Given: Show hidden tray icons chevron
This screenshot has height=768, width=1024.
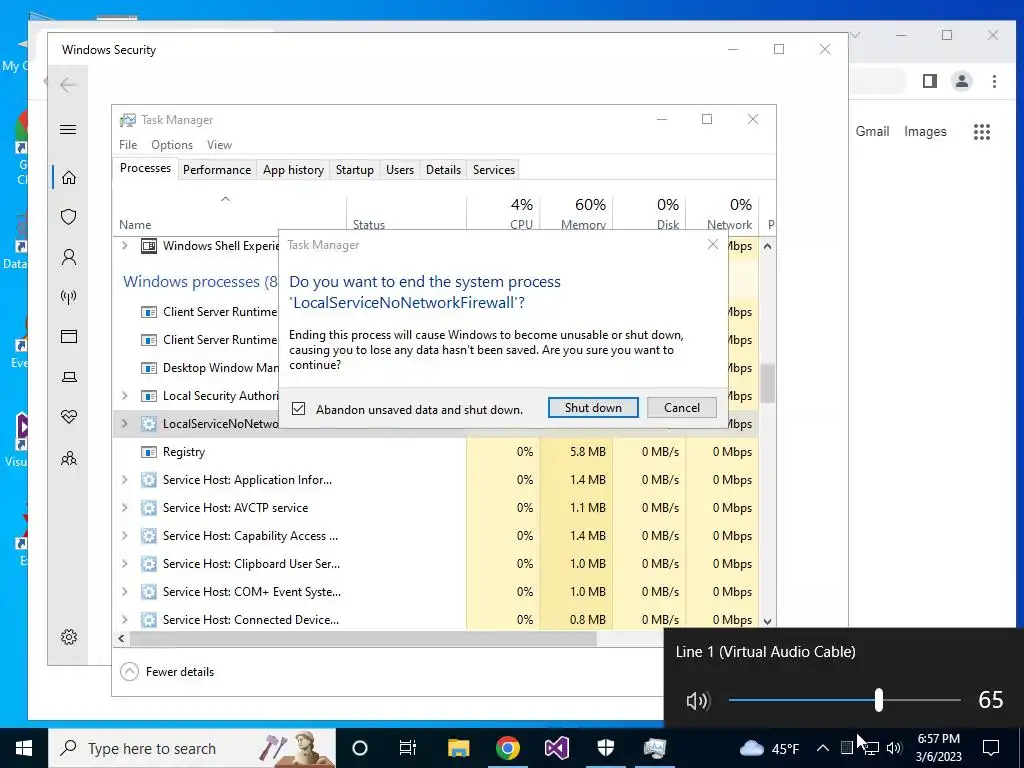Looking at the screenshot, I should coord(823,748).
